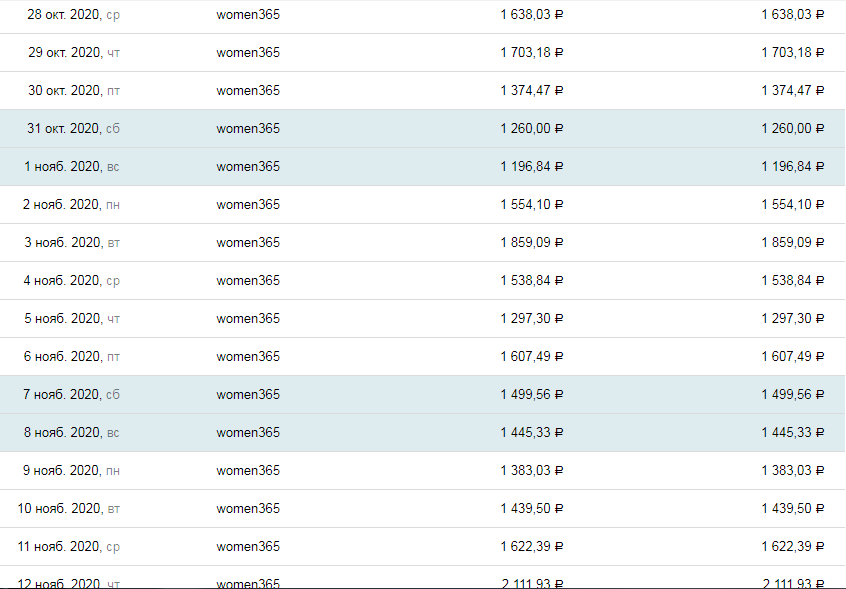Screen dimensions: 846x589
Task: Click the 5 нояб. 2020 date cell
Action: point(72,319)
